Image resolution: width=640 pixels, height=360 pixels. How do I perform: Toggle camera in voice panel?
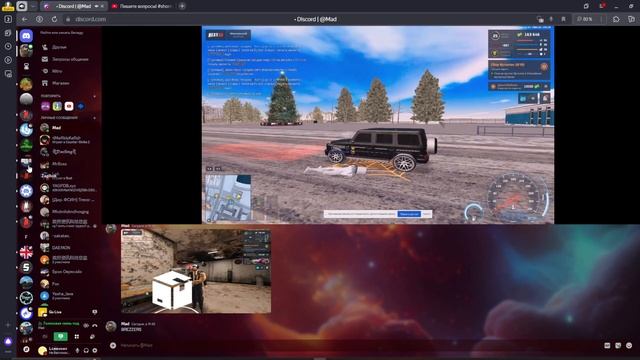click(x=45, y=337)
